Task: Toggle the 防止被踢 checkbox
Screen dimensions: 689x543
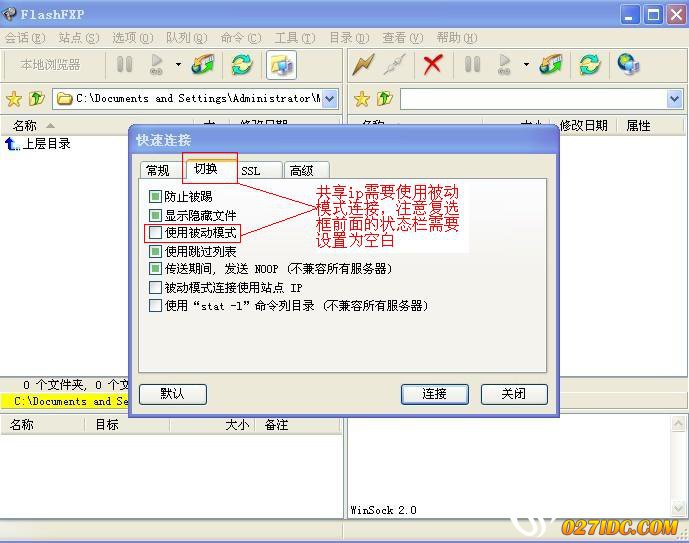Action: tap(155, 196)
